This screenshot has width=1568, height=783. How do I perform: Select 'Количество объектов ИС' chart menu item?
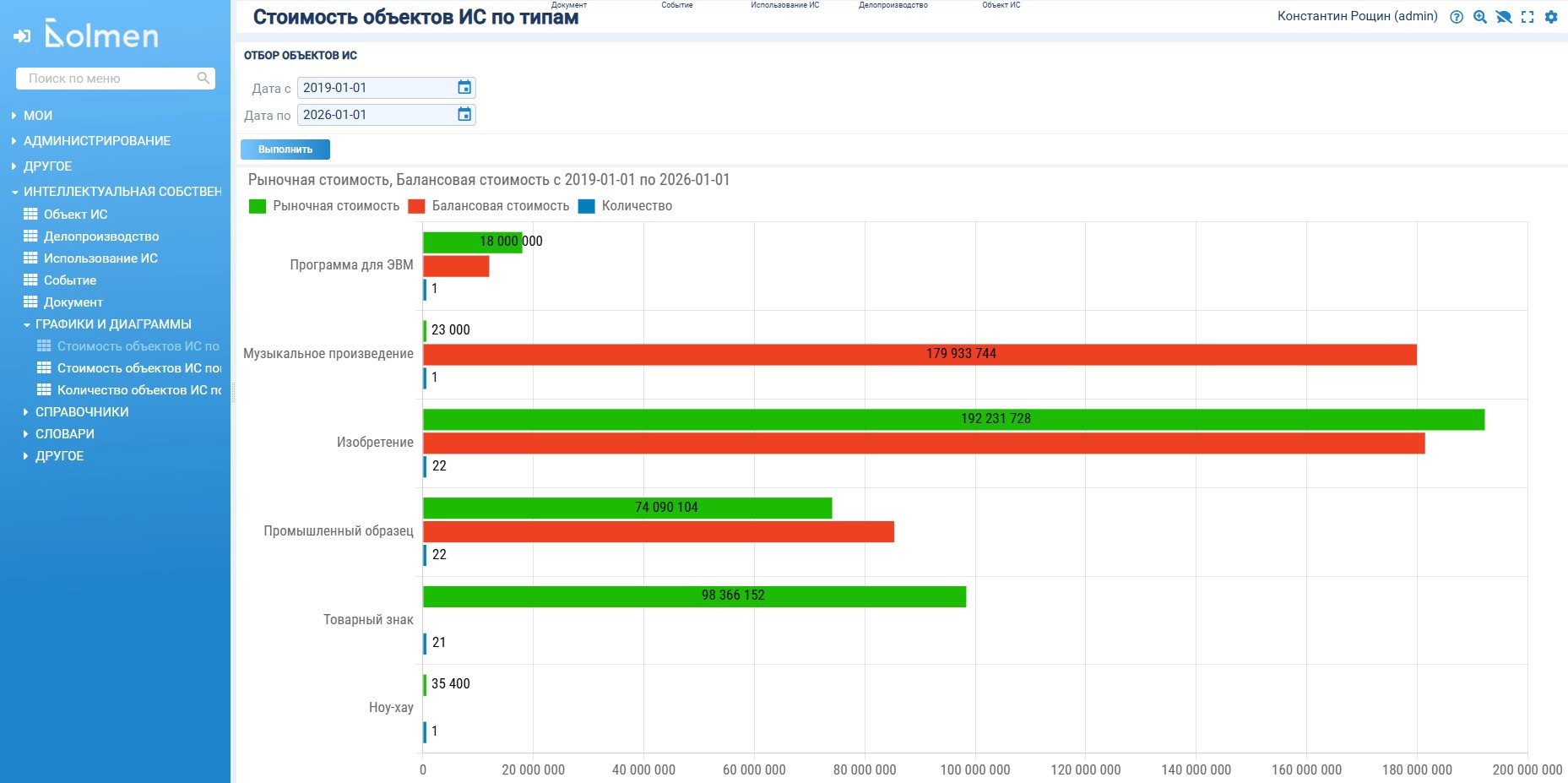[x=138, y=390]
